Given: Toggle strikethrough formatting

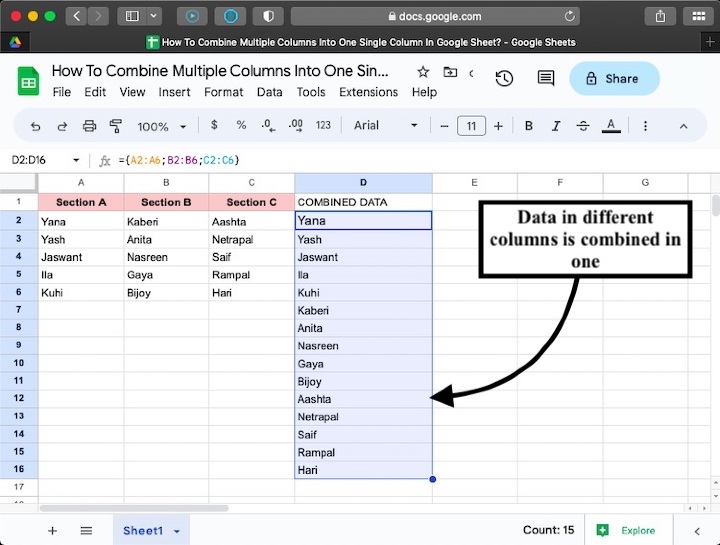Looking at the screenshot, I should (583, 126).
